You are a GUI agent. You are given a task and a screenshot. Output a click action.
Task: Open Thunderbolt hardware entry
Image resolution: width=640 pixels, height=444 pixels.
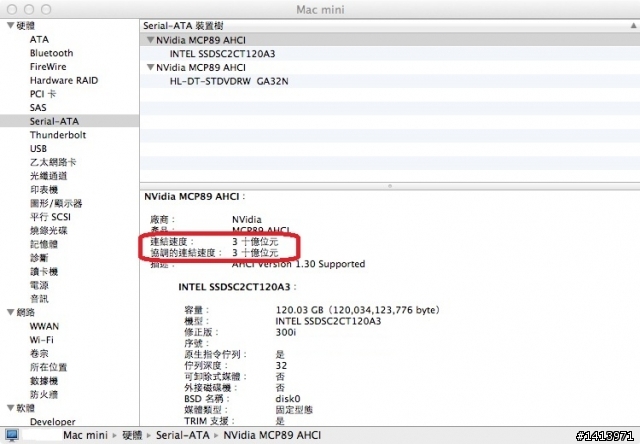click(x=58, y=135)
